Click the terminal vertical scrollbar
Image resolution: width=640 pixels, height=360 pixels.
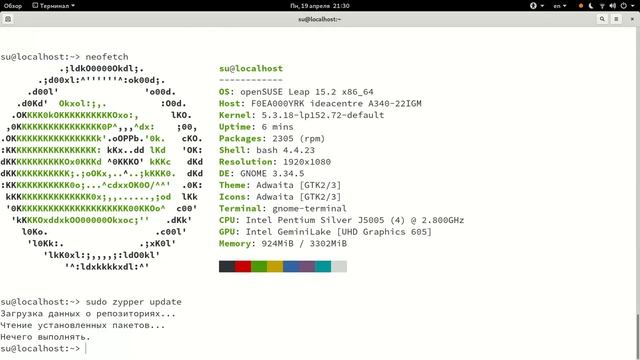(x=638, y=337)
